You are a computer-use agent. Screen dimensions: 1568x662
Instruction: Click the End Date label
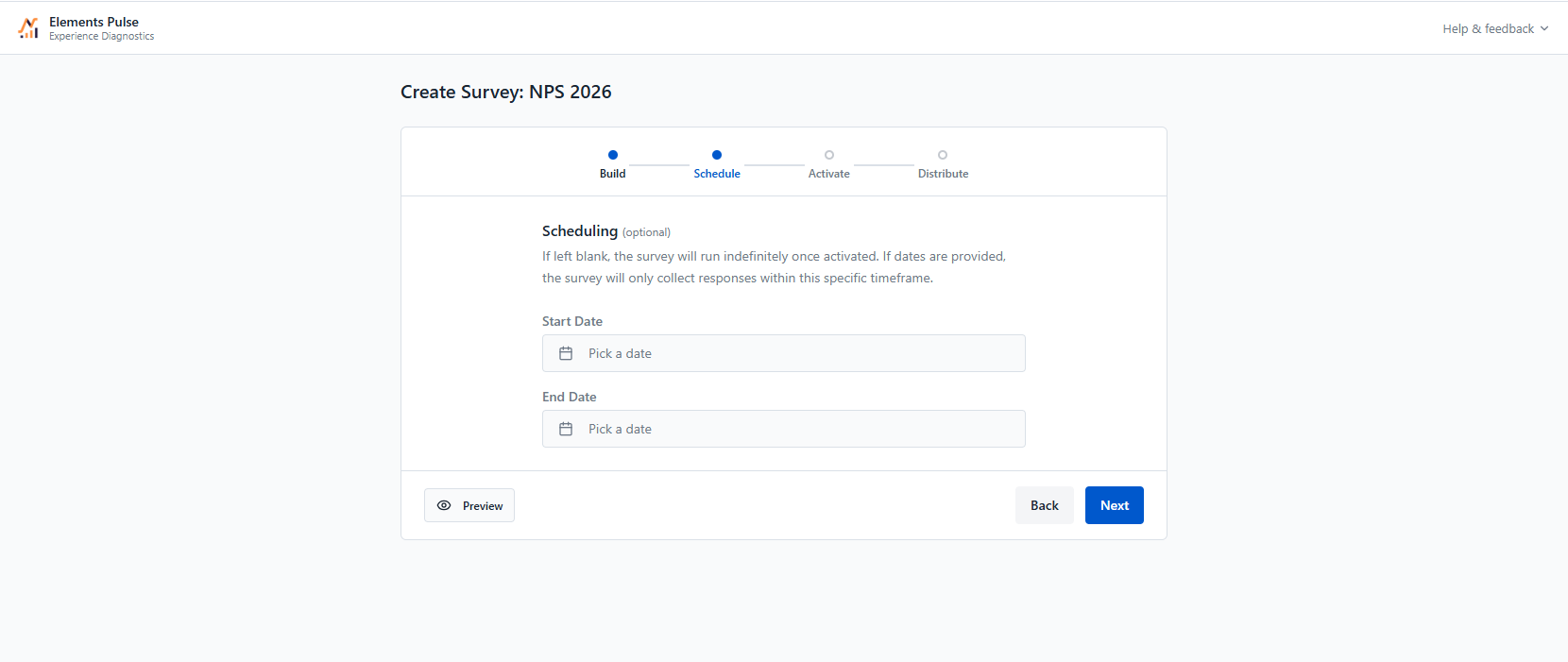(570, 397)
